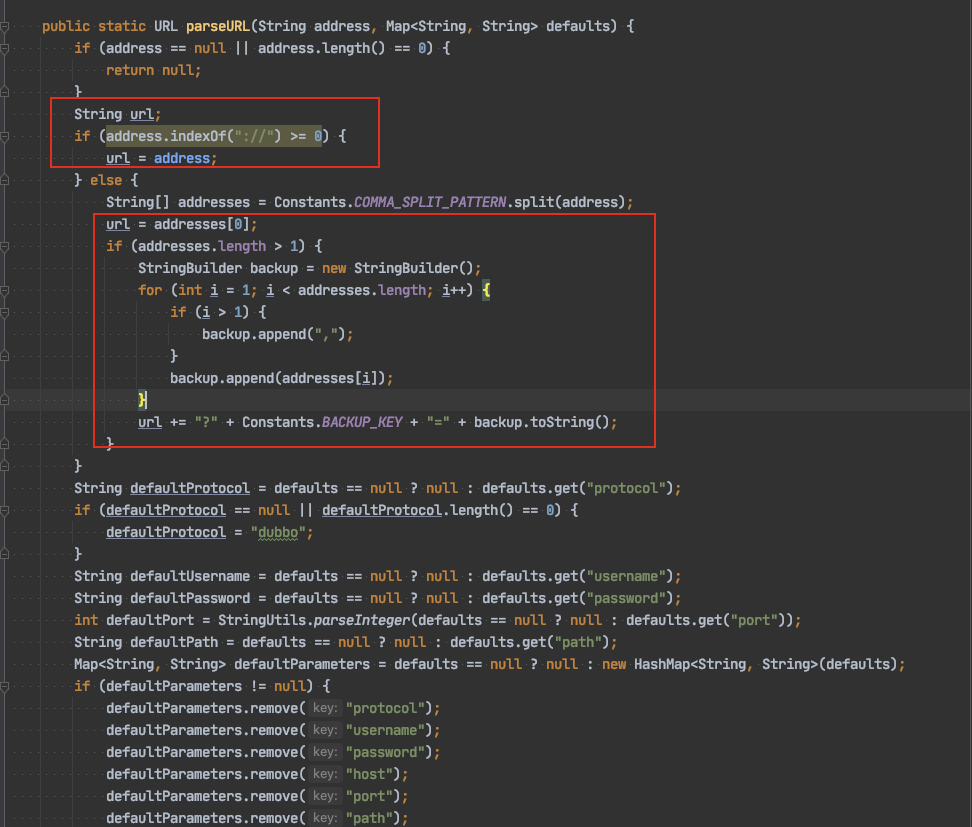972x827 pixels.
Task: Collapse the if (i > 1) block
Action: coord(5,312)
